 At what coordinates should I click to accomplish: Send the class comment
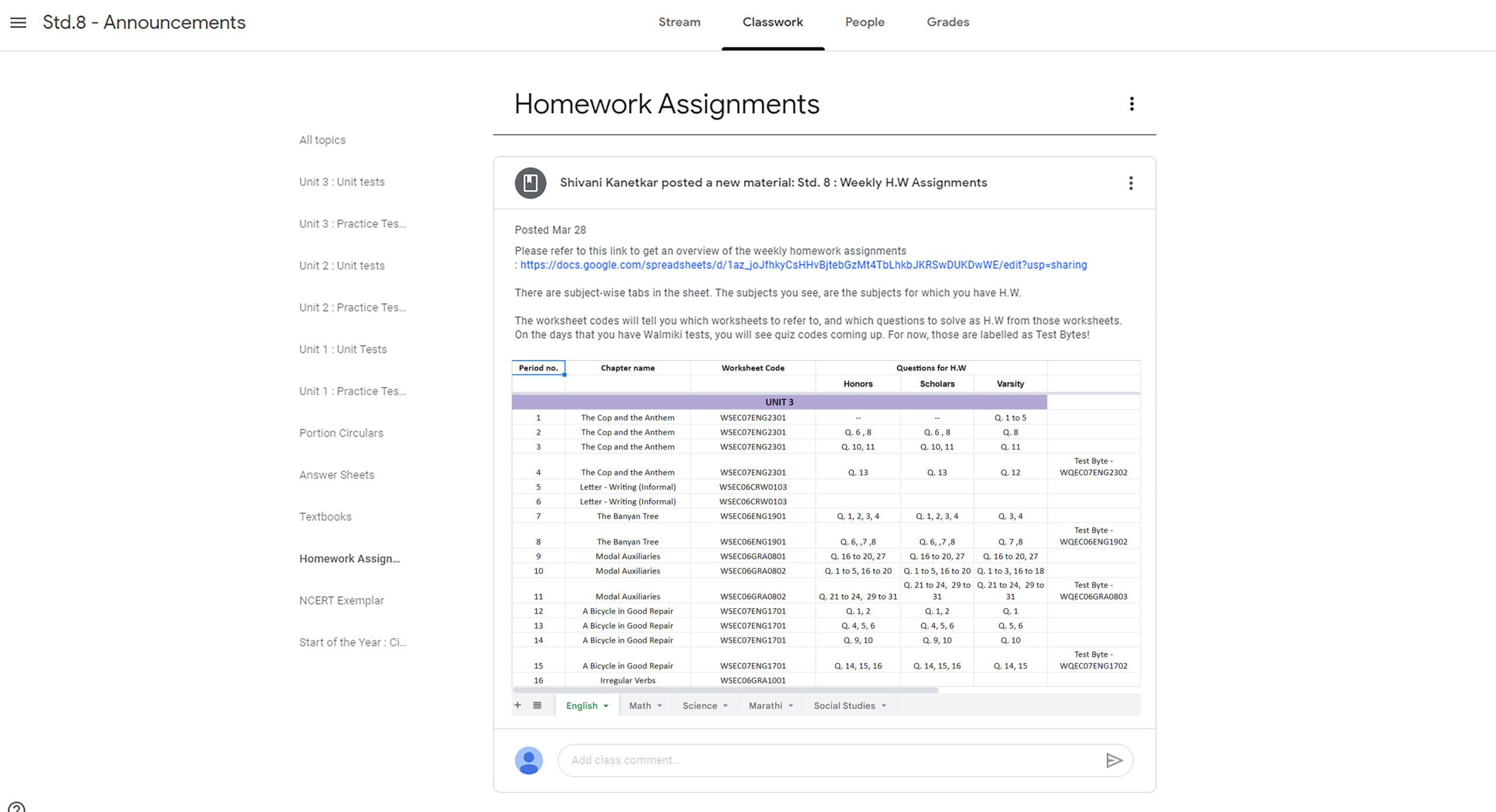coord(1114,760)
